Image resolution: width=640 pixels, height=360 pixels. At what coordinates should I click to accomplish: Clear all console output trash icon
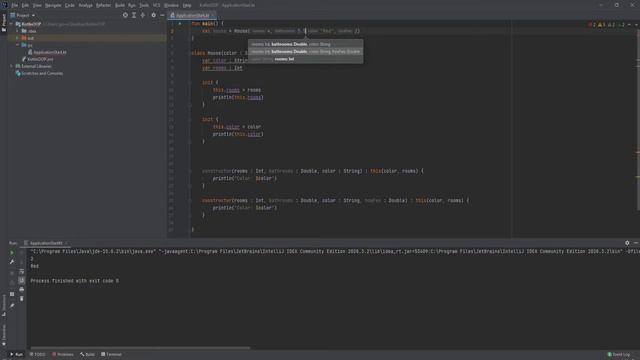coord(22,298)
